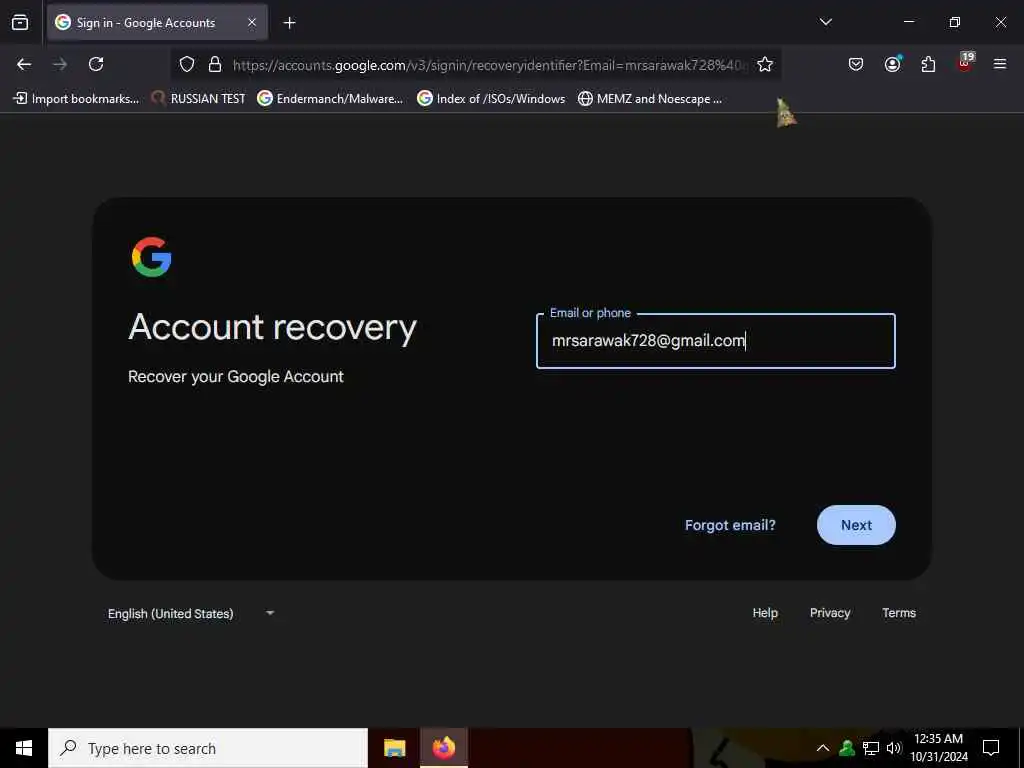View site security padlock information
Screen dimensions: 1024x768
point(214,64)
